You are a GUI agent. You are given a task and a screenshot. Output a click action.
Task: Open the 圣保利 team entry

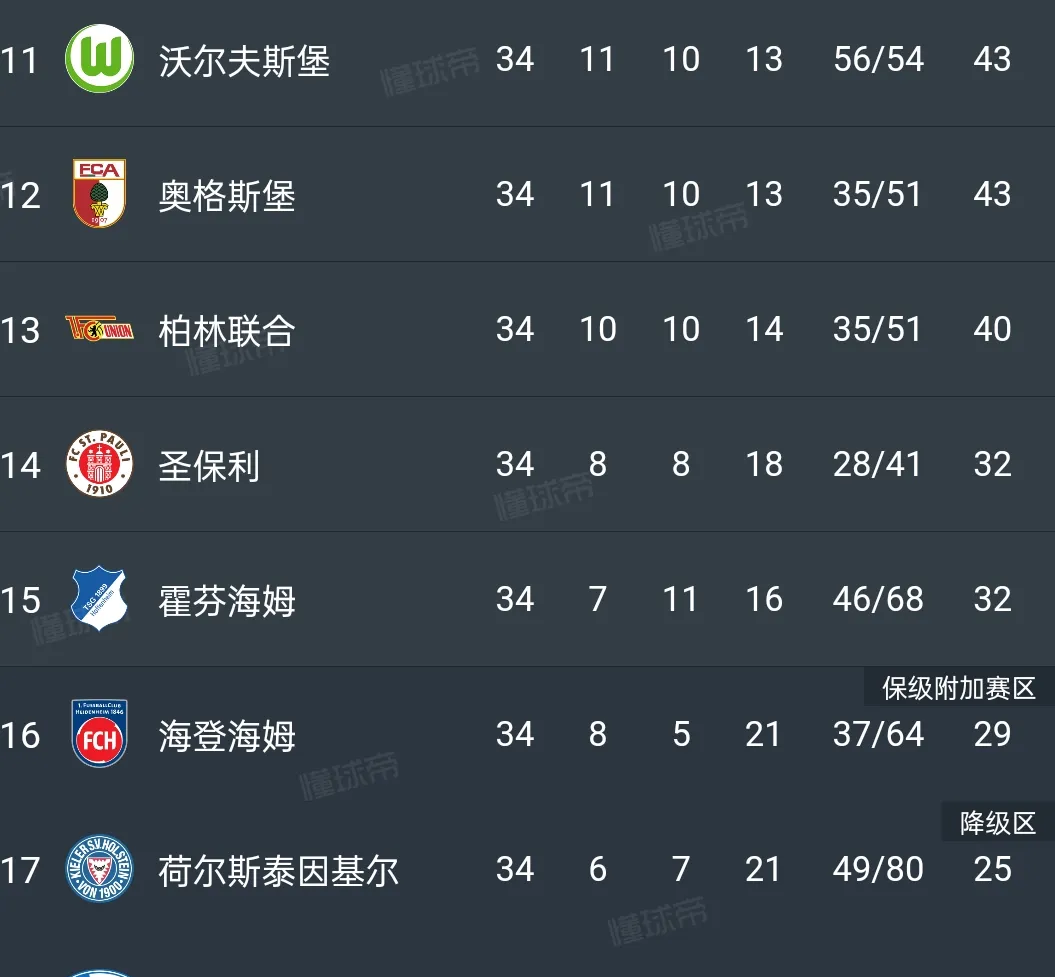pyautogui.click(x=210, y=465)
